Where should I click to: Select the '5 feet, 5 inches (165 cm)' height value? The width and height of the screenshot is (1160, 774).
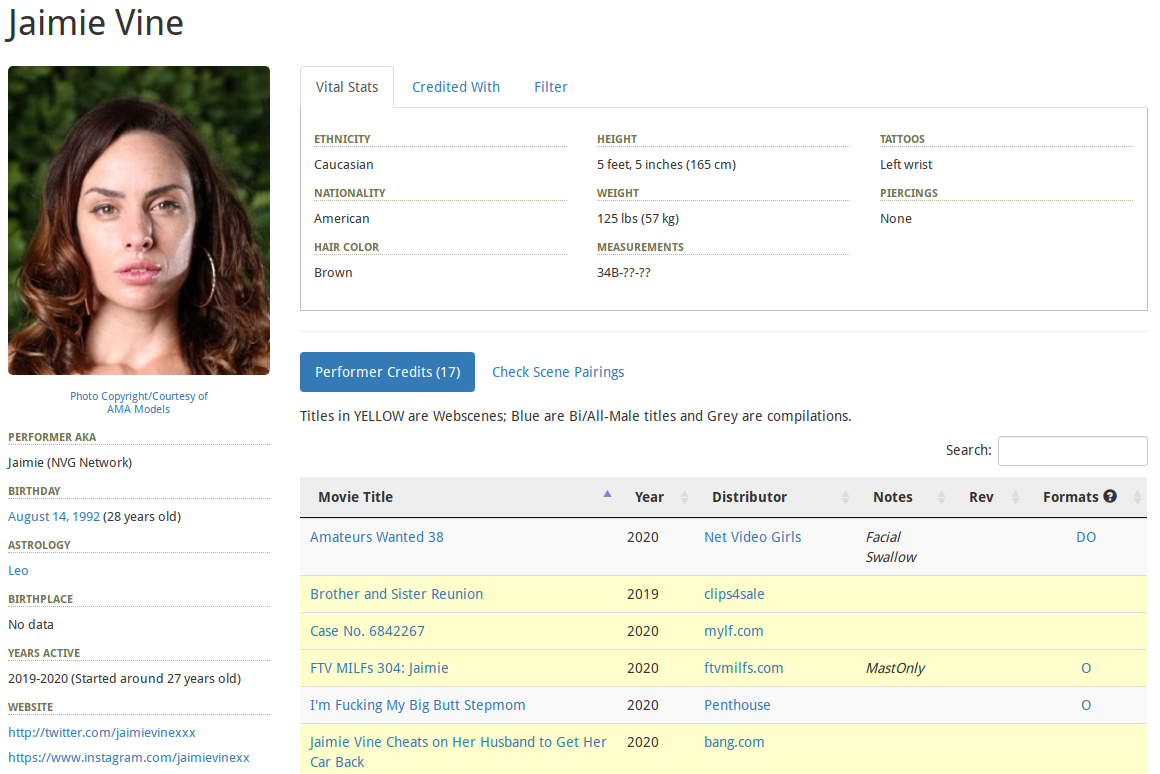[x=667, y=164]
